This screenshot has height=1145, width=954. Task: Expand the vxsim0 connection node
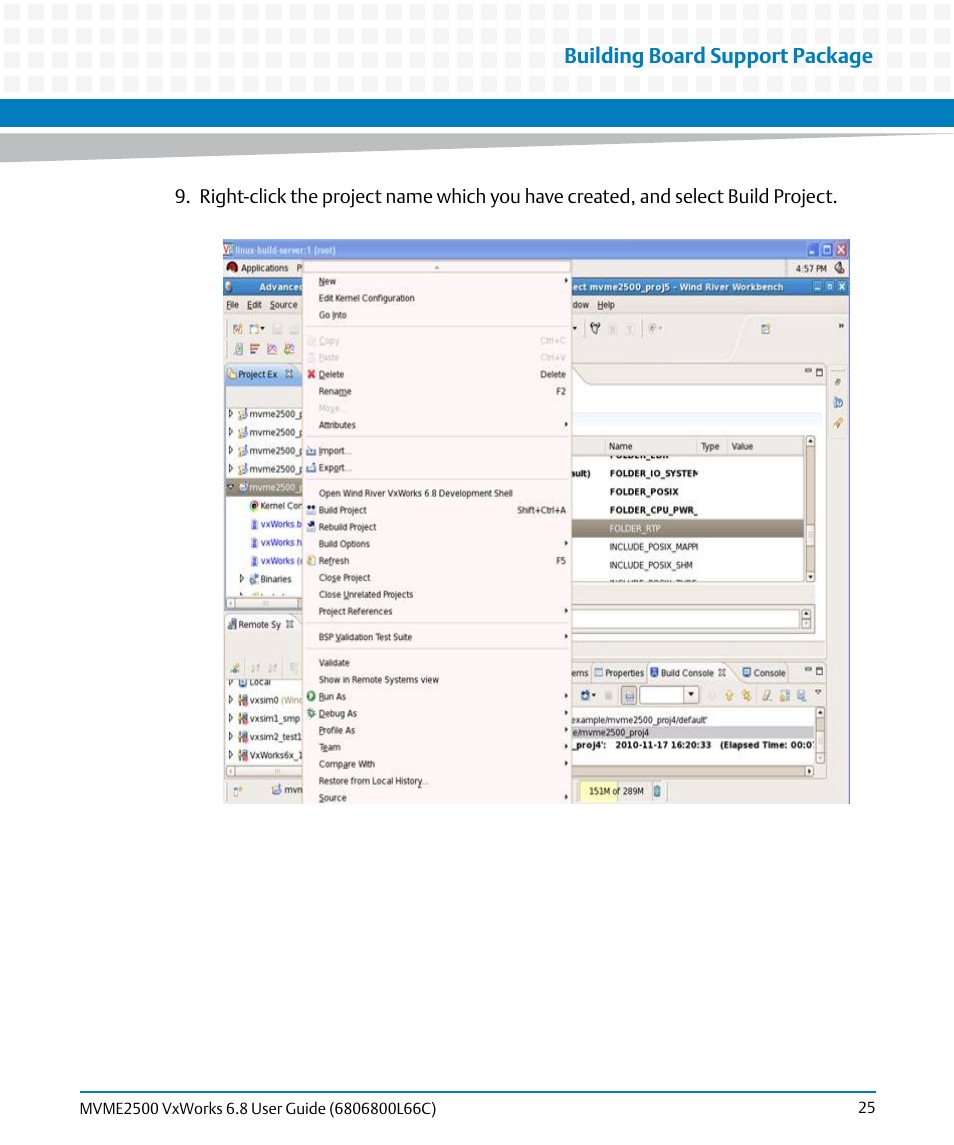pos(231,700)
